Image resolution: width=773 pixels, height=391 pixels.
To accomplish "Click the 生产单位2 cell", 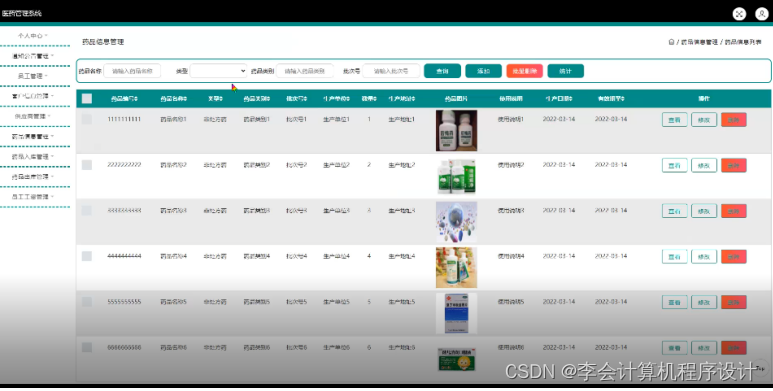I will coord(336,165).
